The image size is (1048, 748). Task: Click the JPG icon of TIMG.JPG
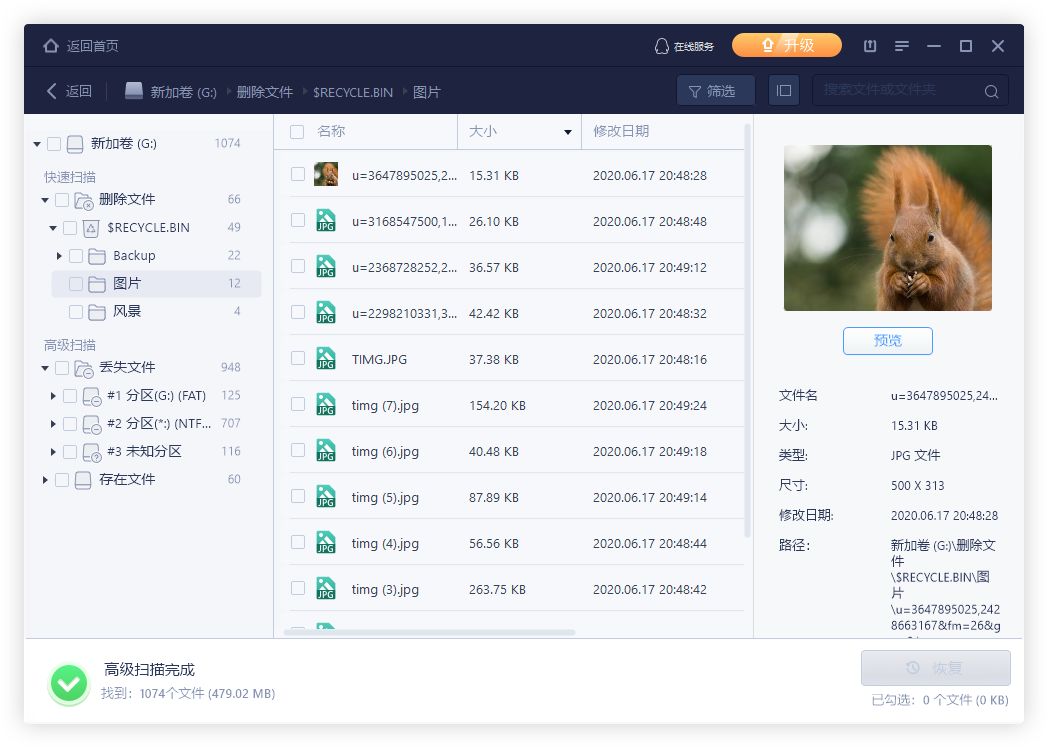pyautogui.click(x=326, y=358)
